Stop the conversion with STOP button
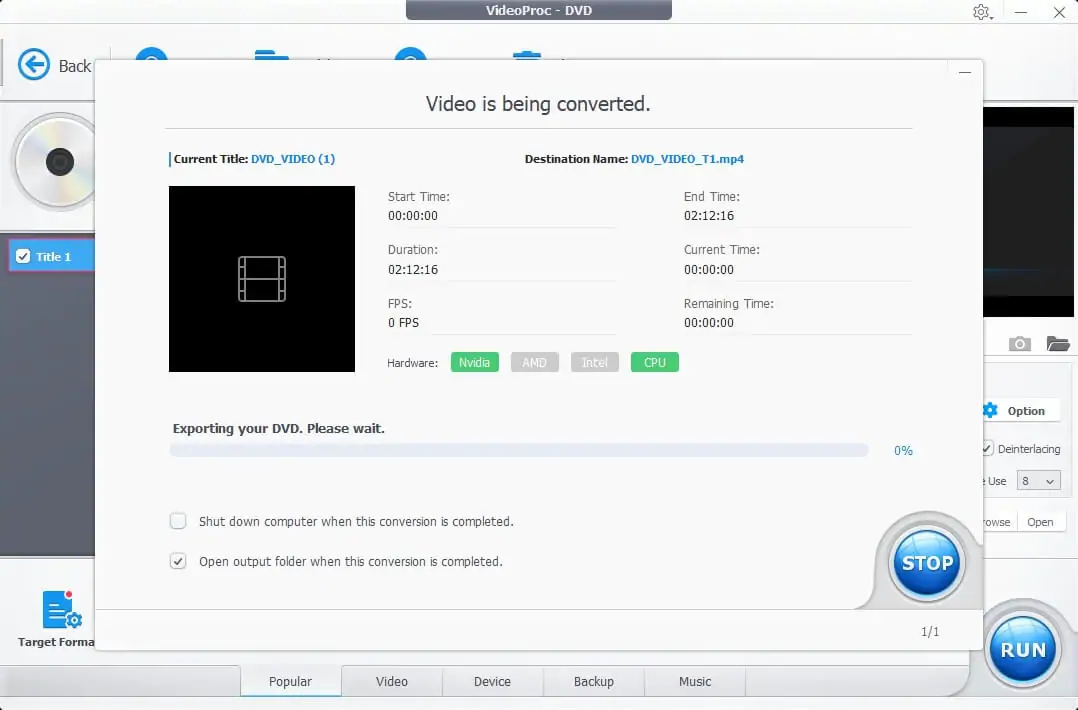 click(927, 563)
